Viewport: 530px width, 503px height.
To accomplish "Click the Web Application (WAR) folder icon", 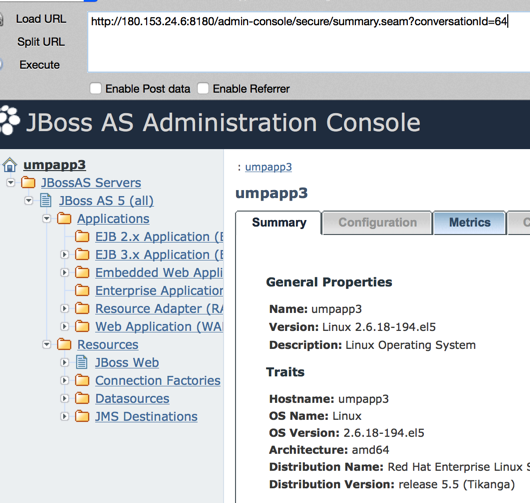I will pos(82,326).
